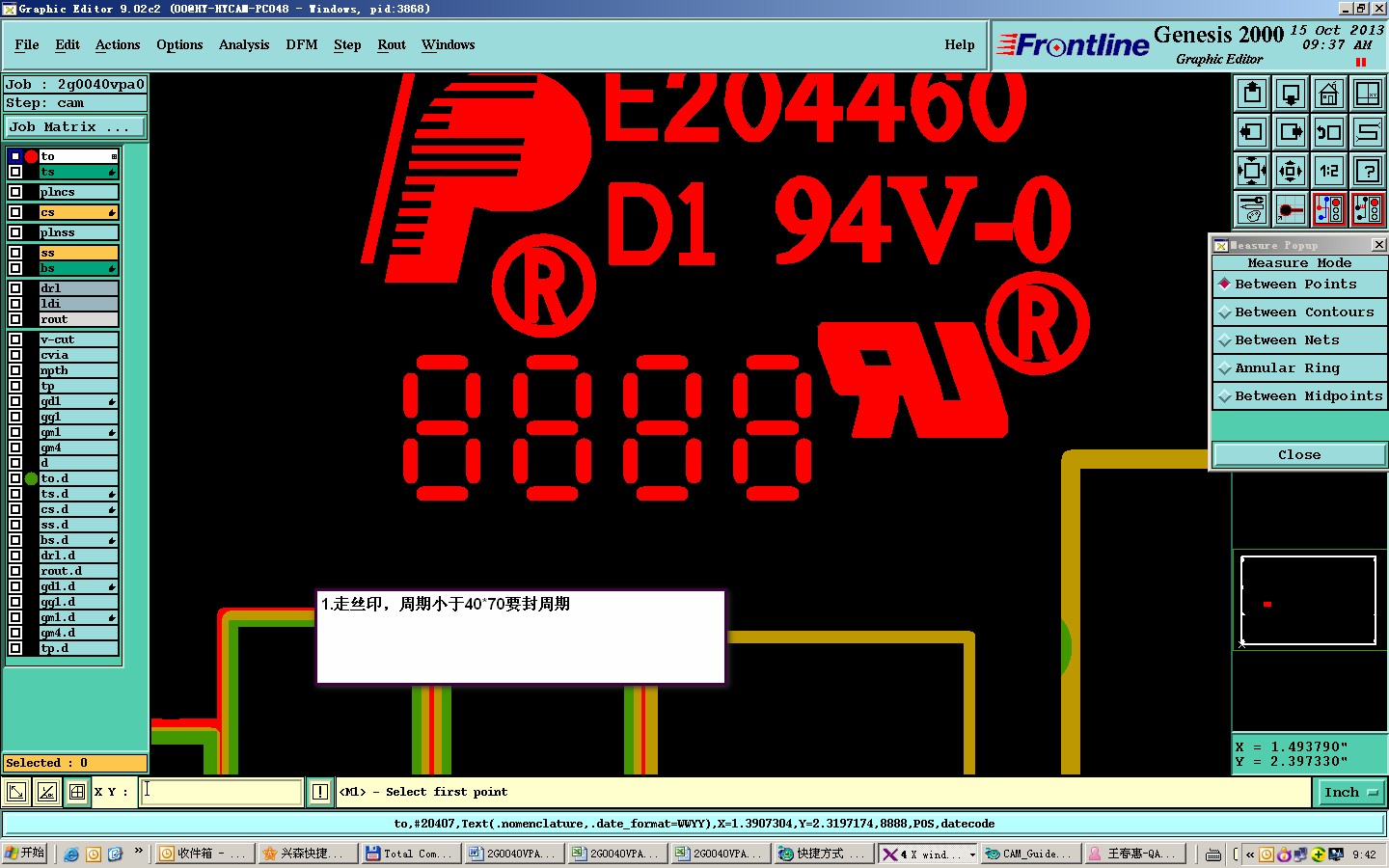Open the Inch units dropdown
The width and height of the screenshot is (1389, 868).
click(x=1350, y=792)
